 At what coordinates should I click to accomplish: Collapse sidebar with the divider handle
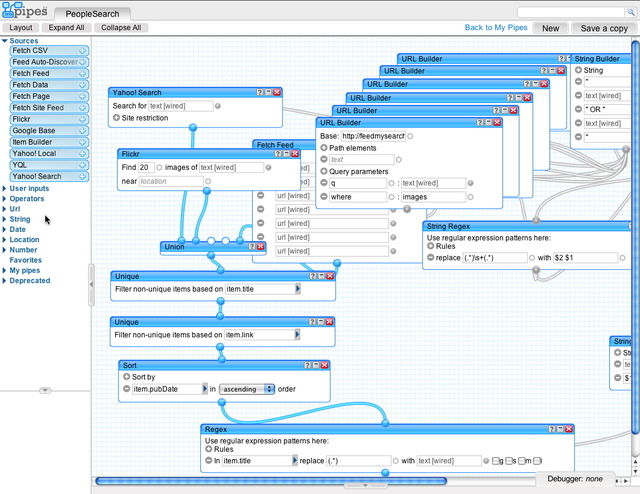click(91, 285)
